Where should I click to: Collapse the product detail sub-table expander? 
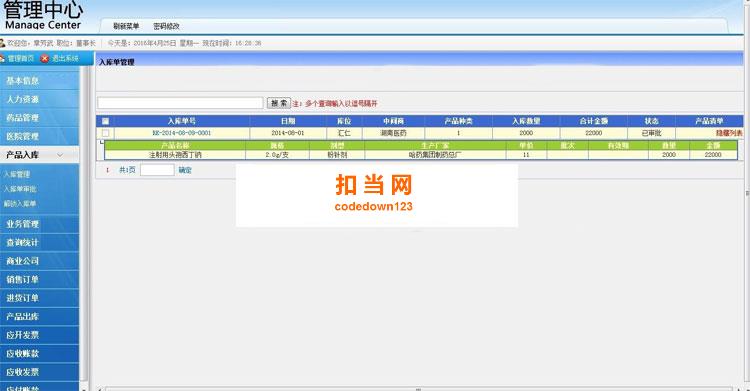coord(101,143)
